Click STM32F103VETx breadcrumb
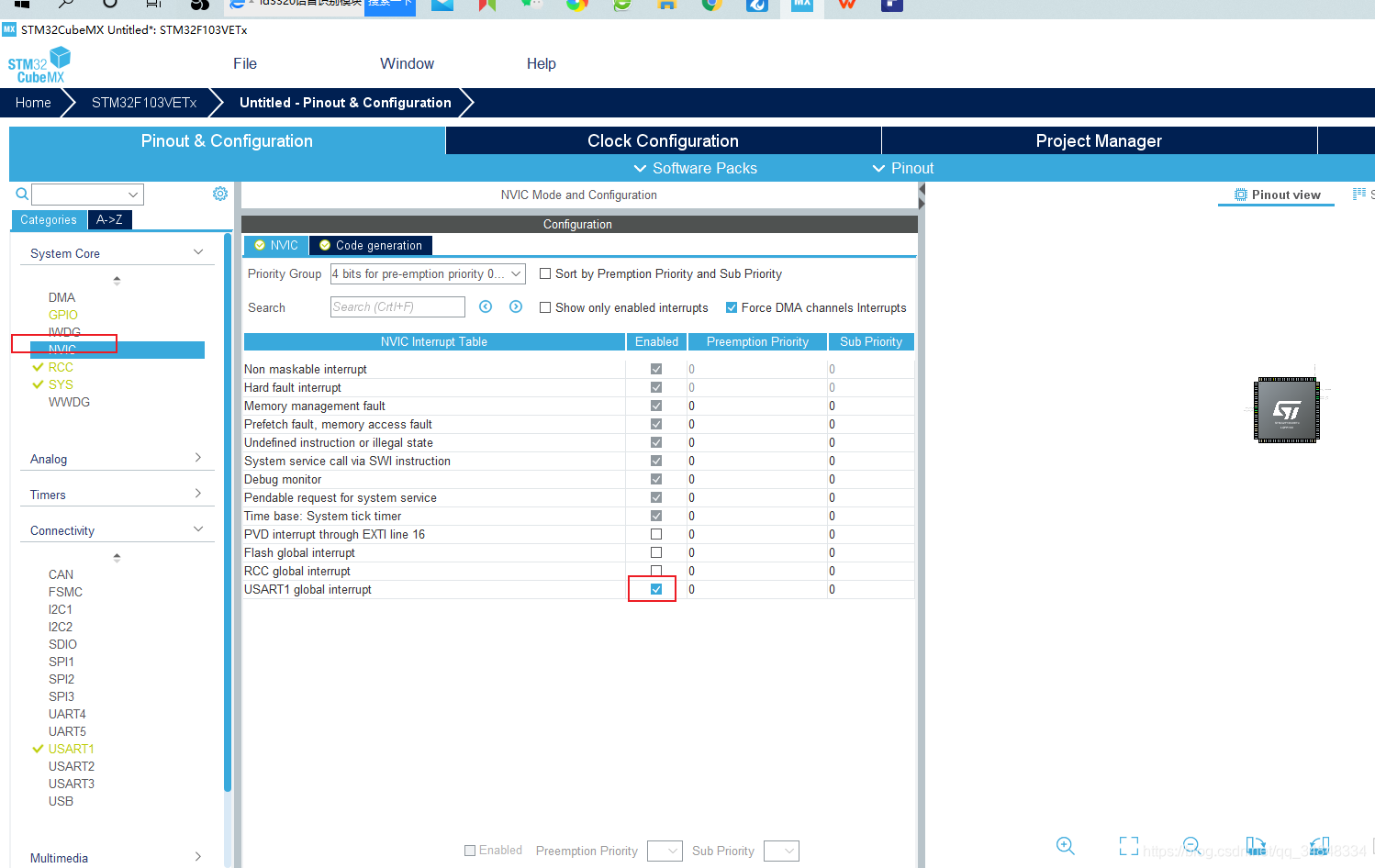 (x=144, y=103)
